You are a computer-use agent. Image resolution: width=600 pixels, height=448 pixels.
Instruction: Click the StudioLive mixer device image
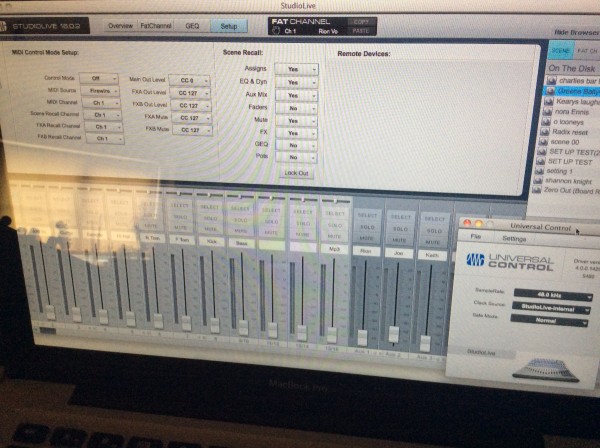point(547,370)
